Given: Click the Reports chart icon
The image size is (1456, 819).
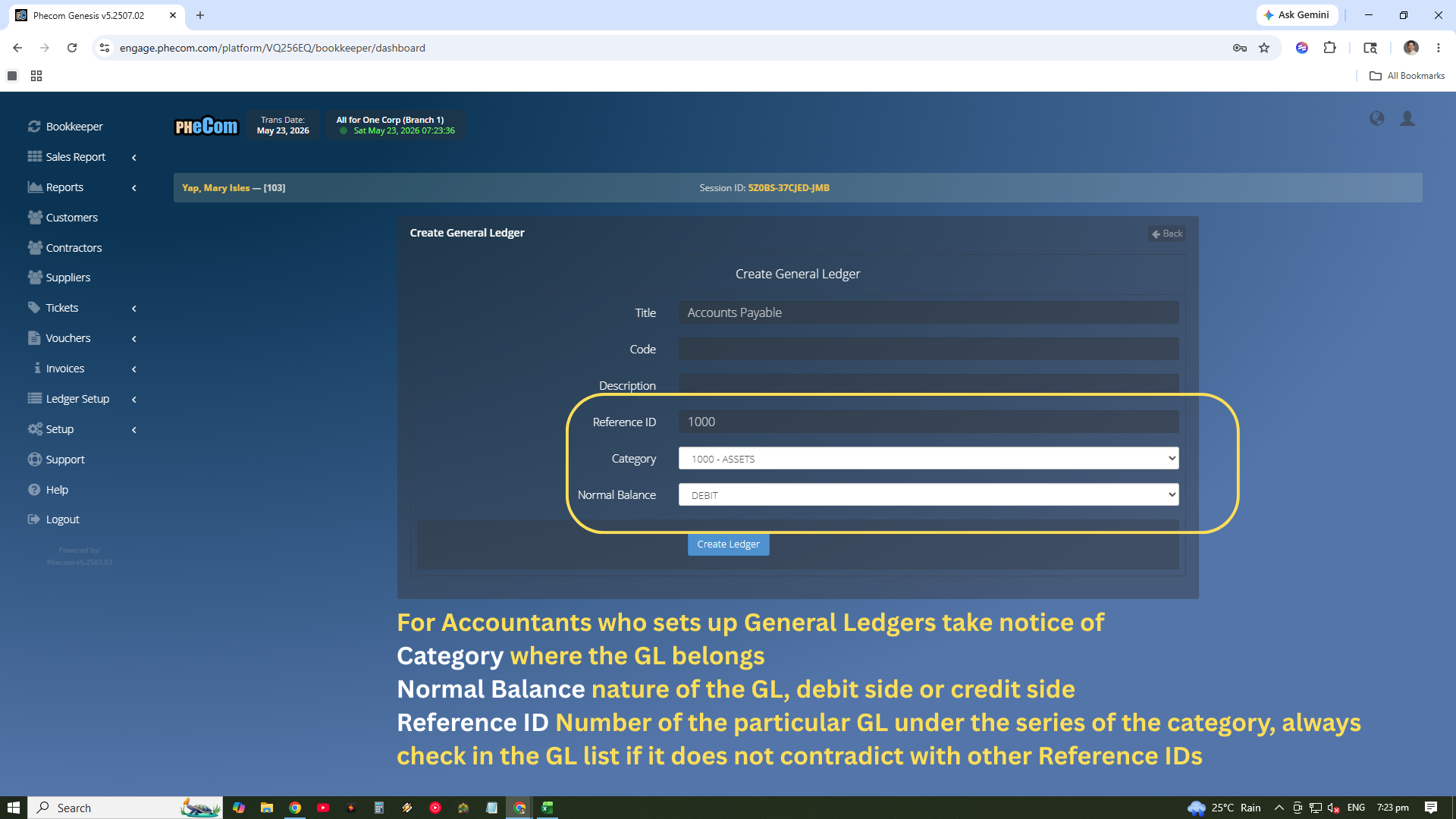Looking at the screenshot, I should (35, 187).
